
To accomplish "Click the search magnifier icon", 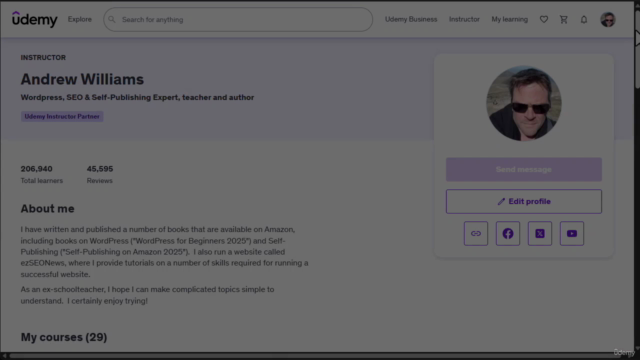I will tap(112, 19).
